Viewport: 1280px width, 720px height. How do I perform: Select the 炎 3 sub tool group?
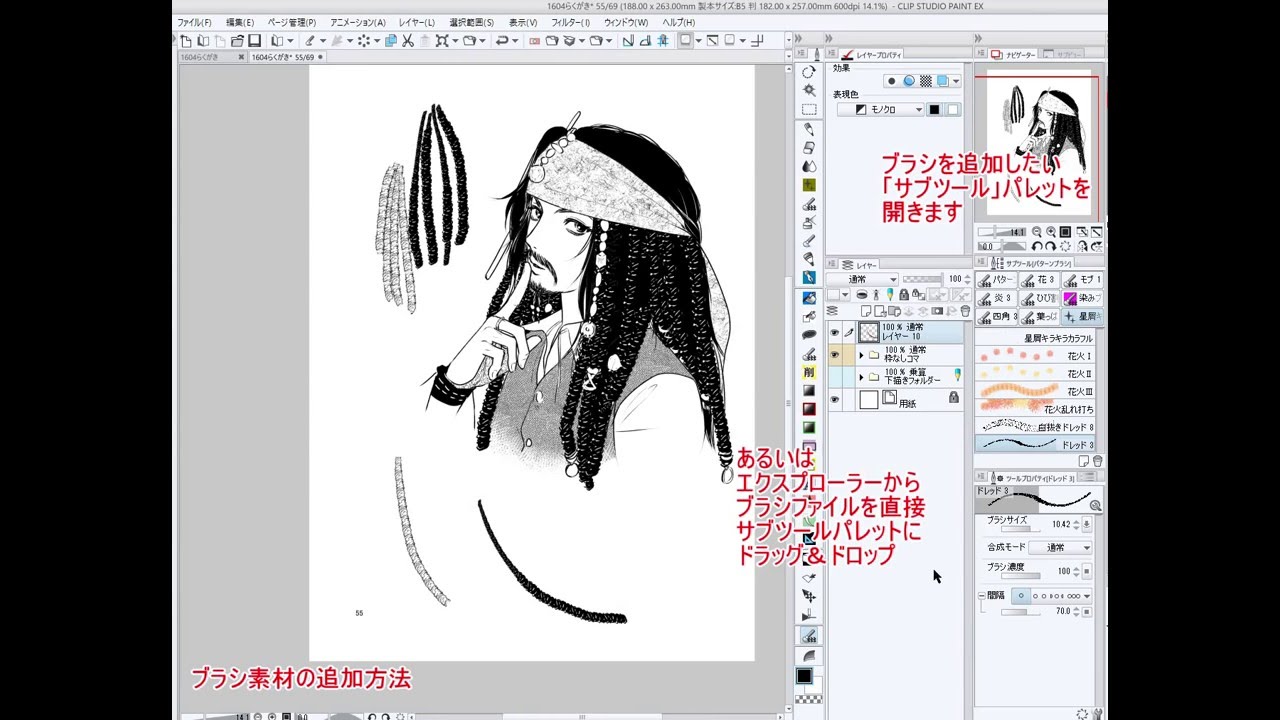click(x=996, y=298)
